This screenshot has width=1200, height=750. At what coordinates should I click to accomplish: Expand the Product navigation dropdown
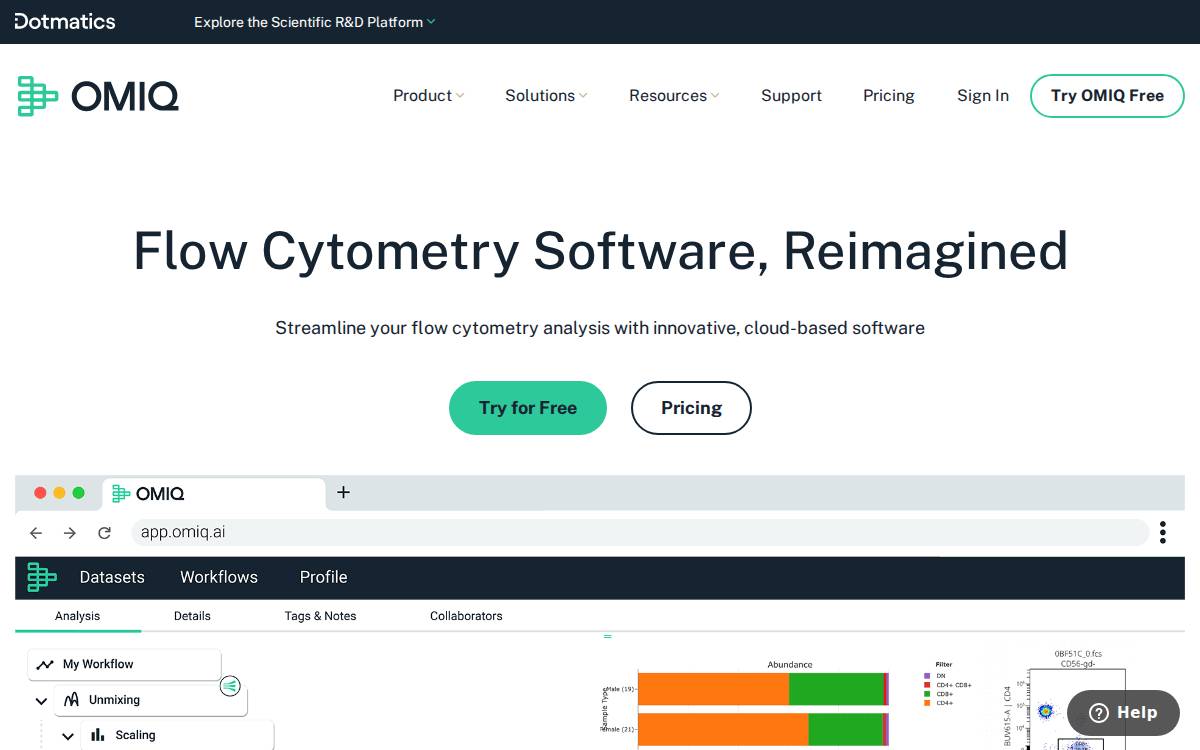[x=428, y=96]
